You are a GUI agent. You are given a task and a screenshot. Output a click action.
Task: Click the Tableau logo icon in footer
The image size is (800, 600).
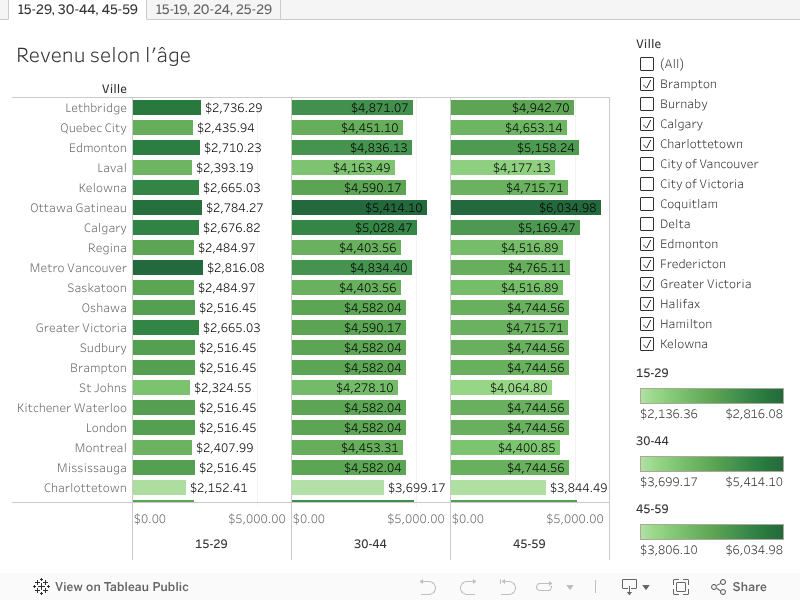point(42,587)
